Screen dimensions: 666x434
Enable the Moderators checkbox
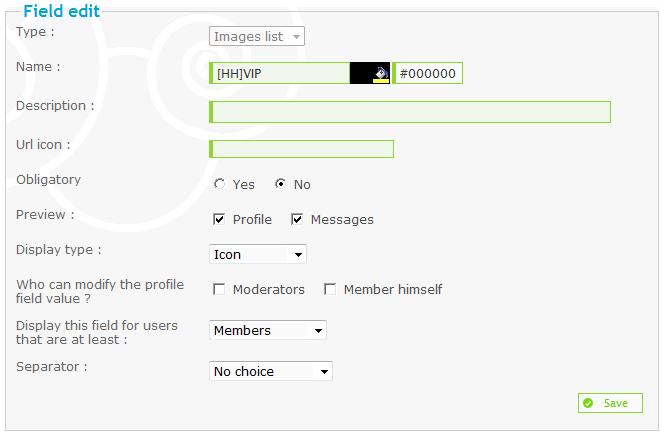[x=219, y=289]
